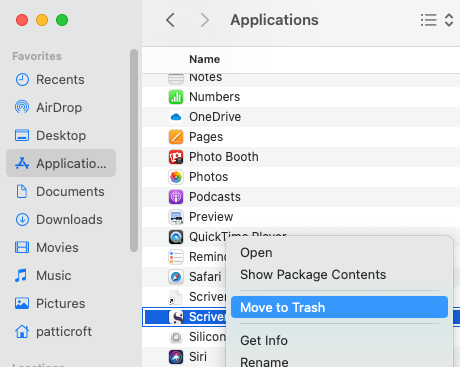
Task: Click the green full screen button
Action: pyautogui.click(x=62, y=20)
